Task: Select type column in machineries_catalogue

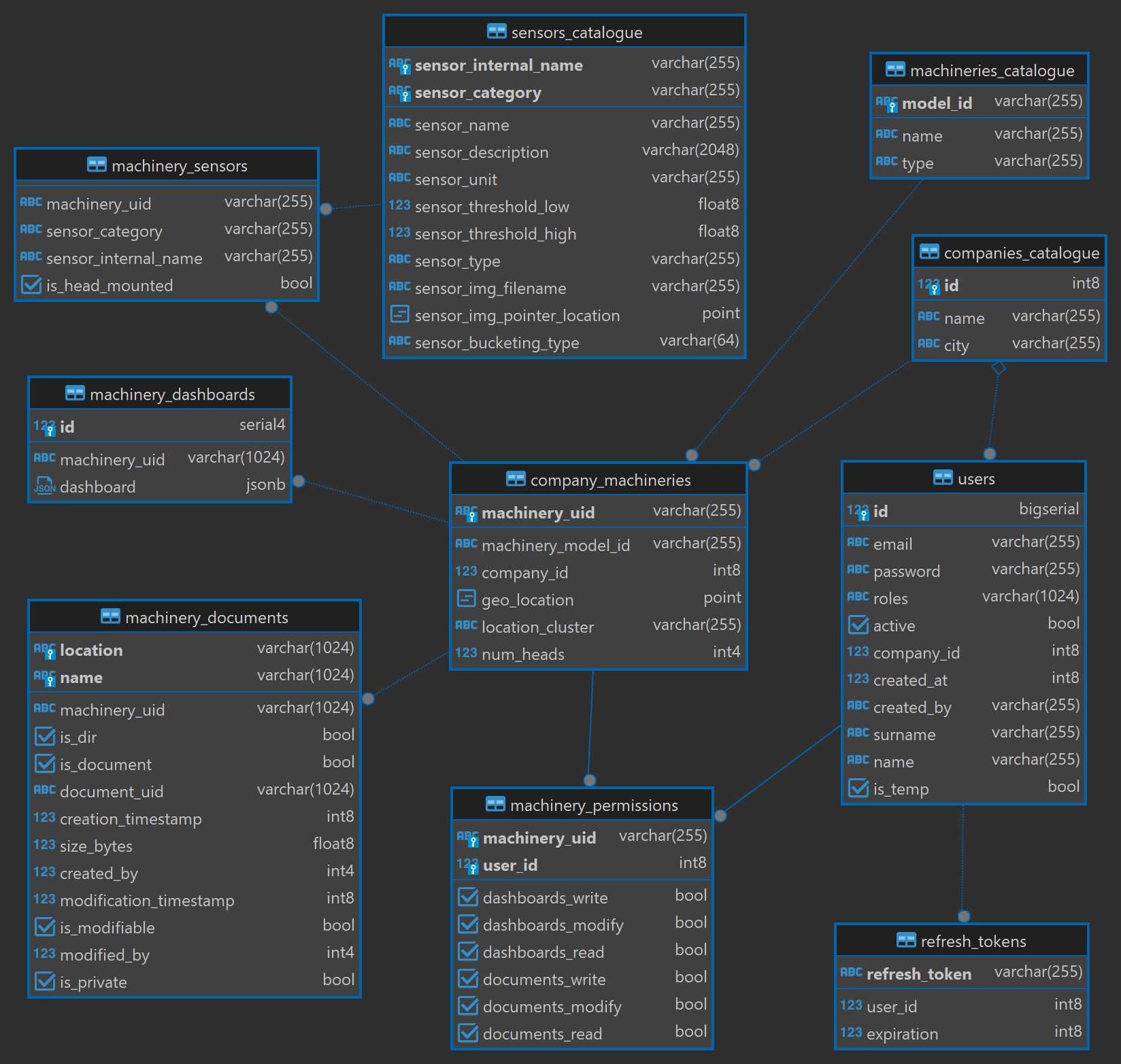Action: point(979,162)
